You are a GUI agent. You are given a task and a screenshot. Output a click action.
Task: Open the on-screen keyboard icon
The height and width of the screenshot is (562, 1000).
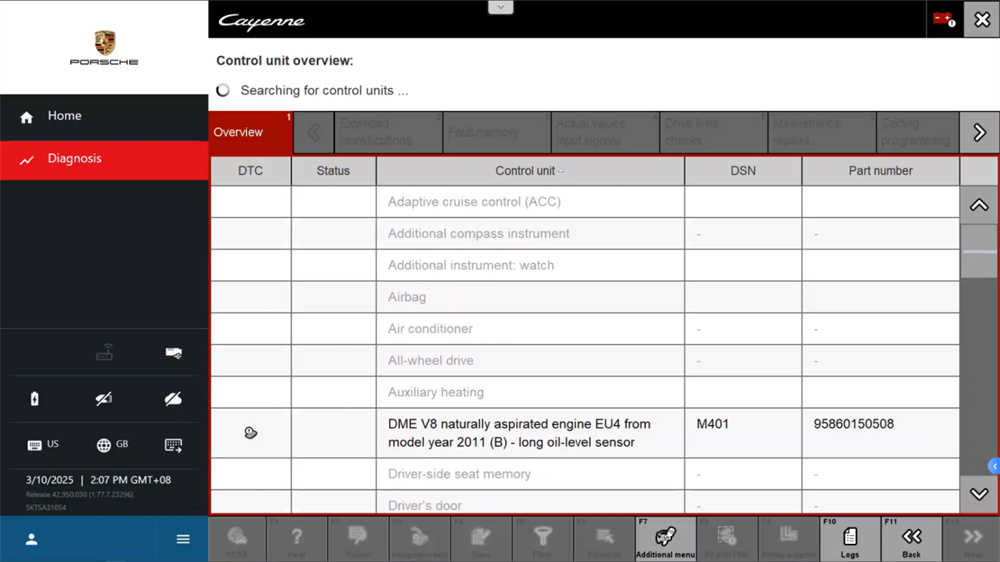173,445
